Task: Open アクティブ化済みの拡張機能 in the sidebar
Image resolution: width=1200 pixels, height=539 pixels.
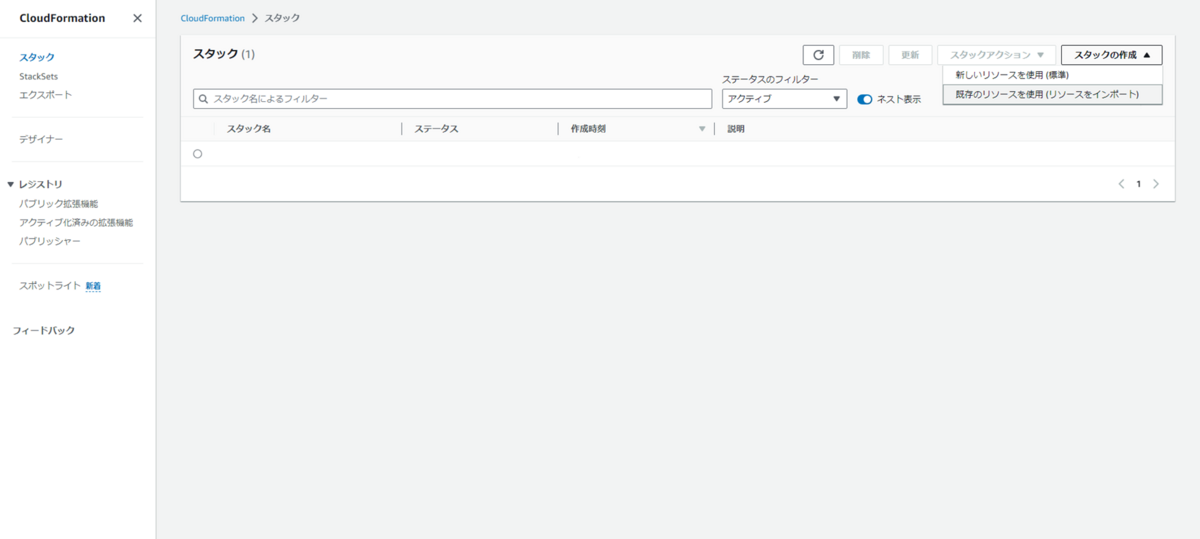Action: coord(76,222)
